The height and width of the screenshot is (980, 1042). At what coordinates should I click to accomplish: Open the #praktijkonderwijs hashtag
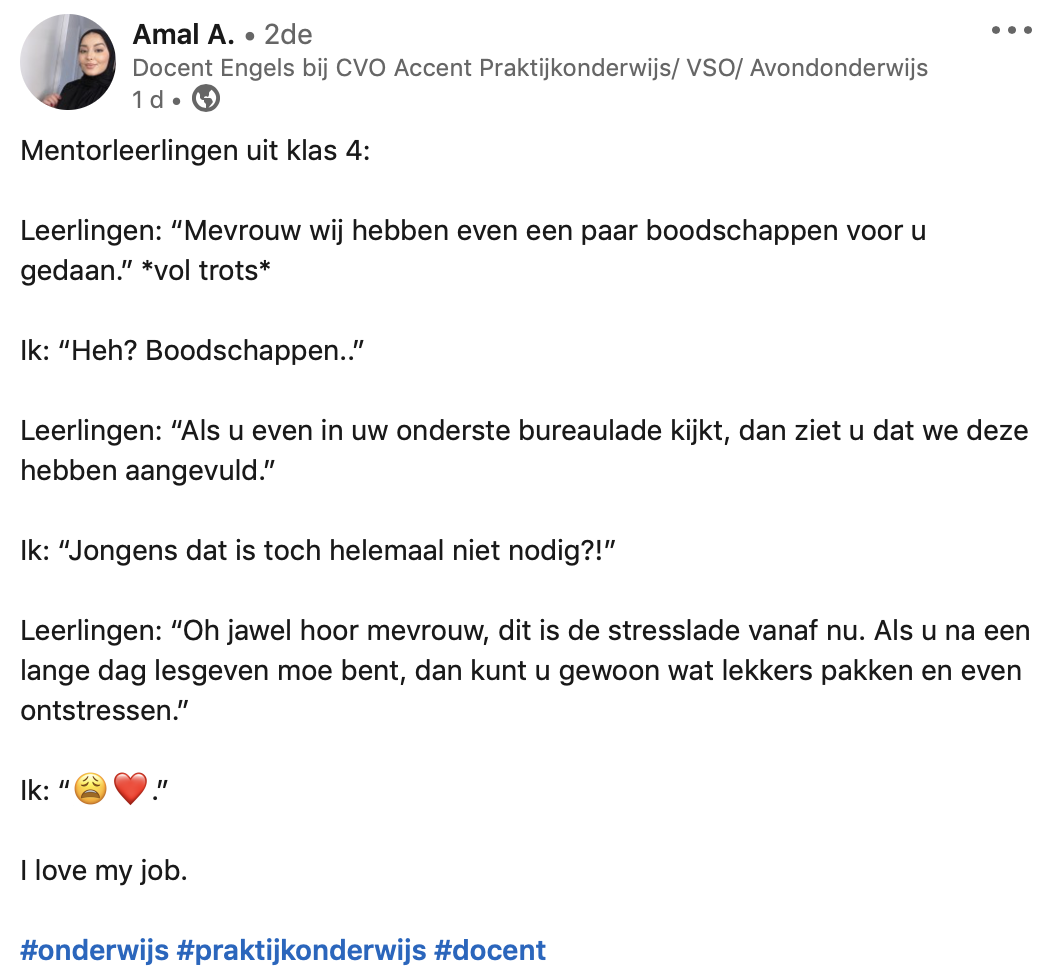[301, 949]
